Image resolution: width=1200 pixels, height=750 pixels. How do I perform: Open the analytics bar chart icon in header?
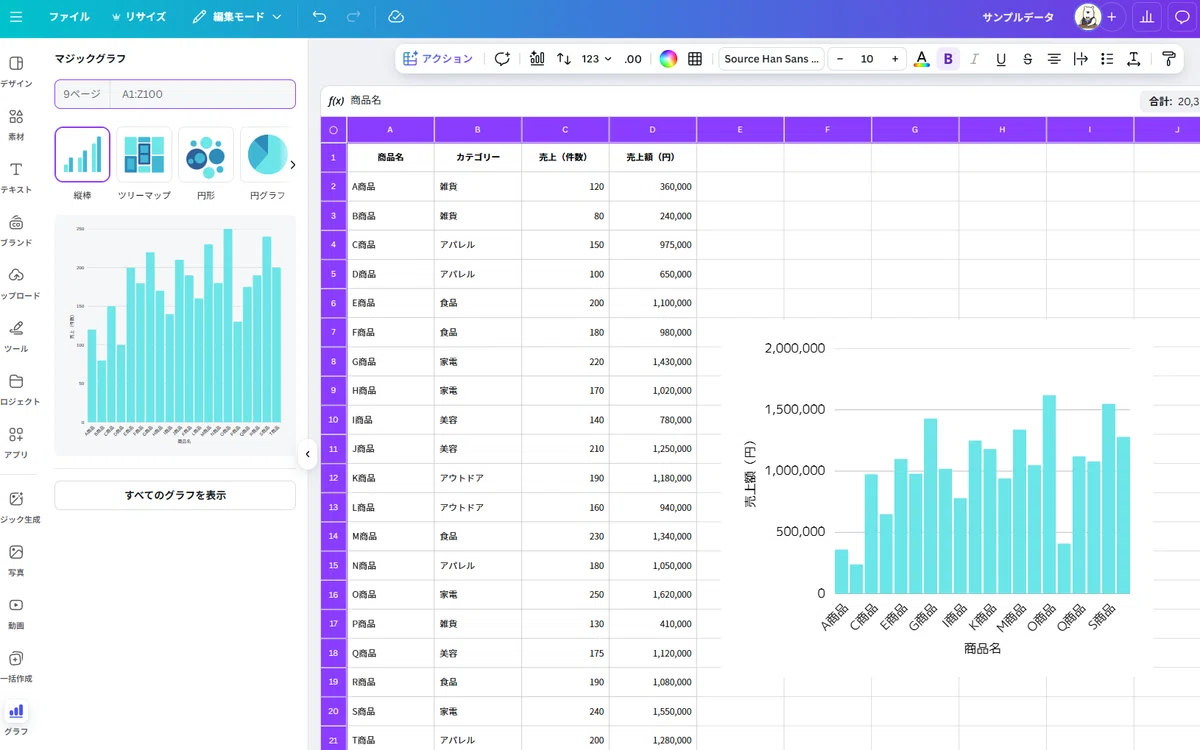pyautogui.click(x=1146, y=17)
